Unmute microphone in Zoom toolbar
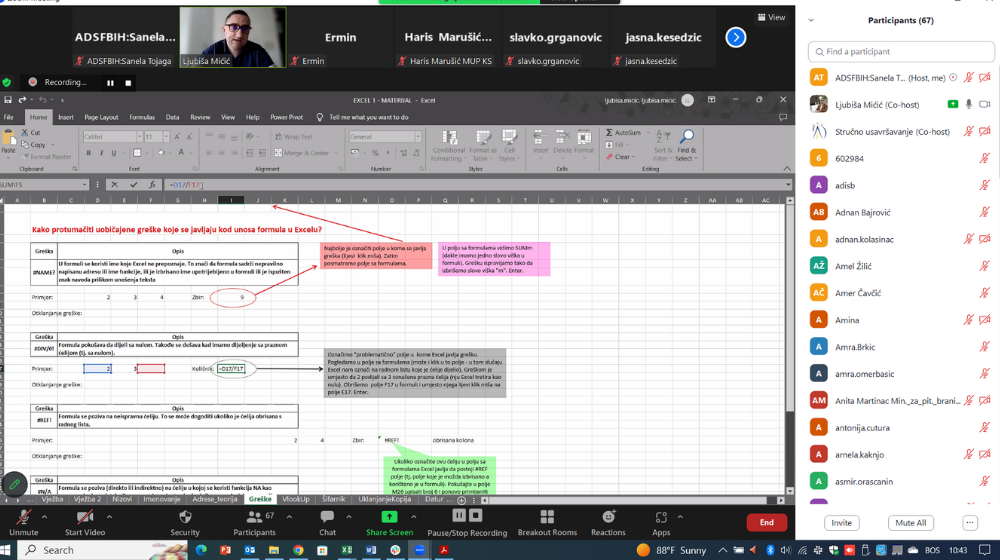 pyautogui.click(x=24, y=522)
